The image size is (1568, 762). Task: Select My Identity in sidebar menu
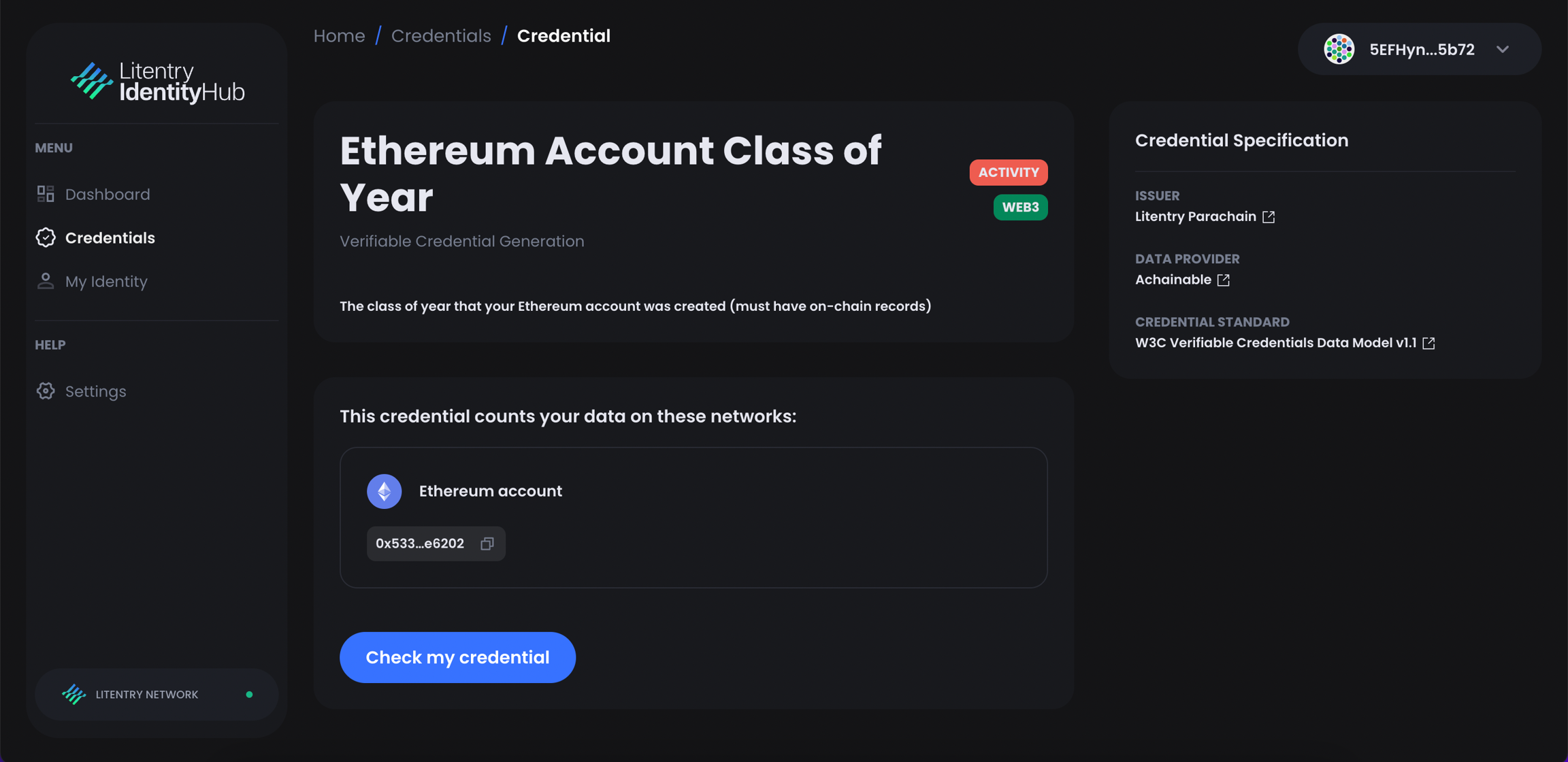point(106,281)
